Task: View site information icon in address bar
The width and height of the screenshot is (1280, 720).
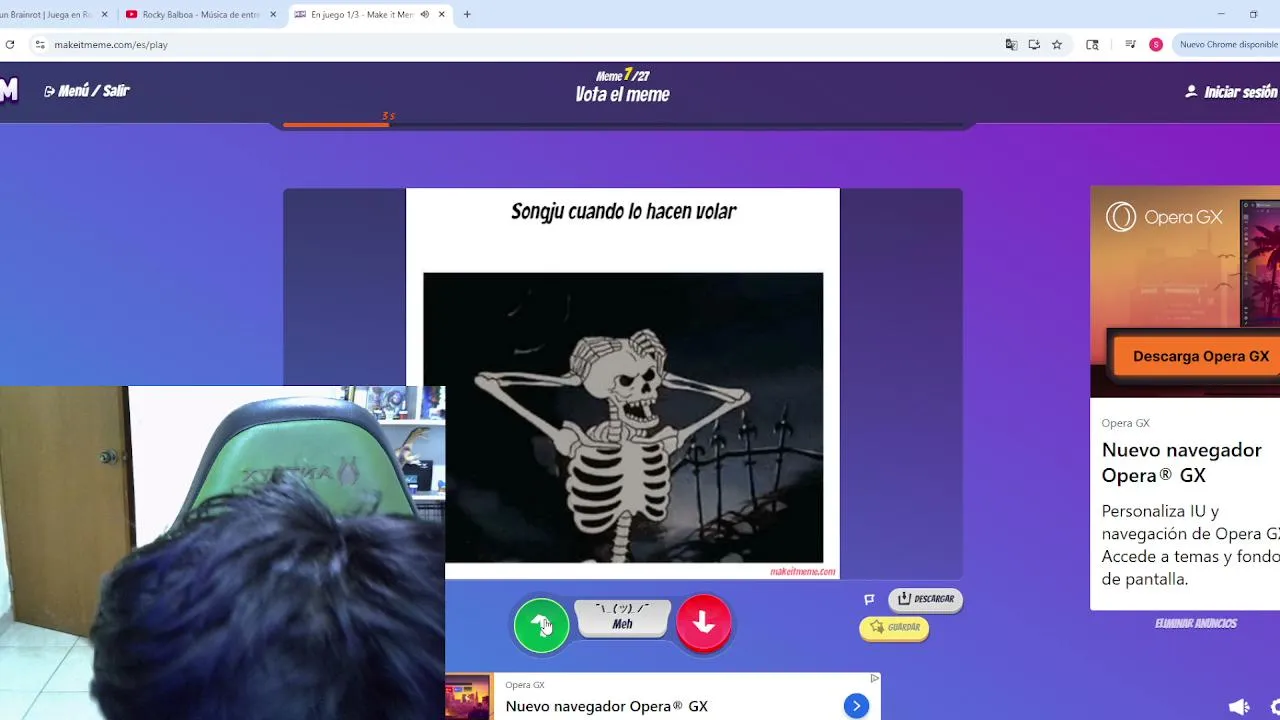Action: point(40,44)
